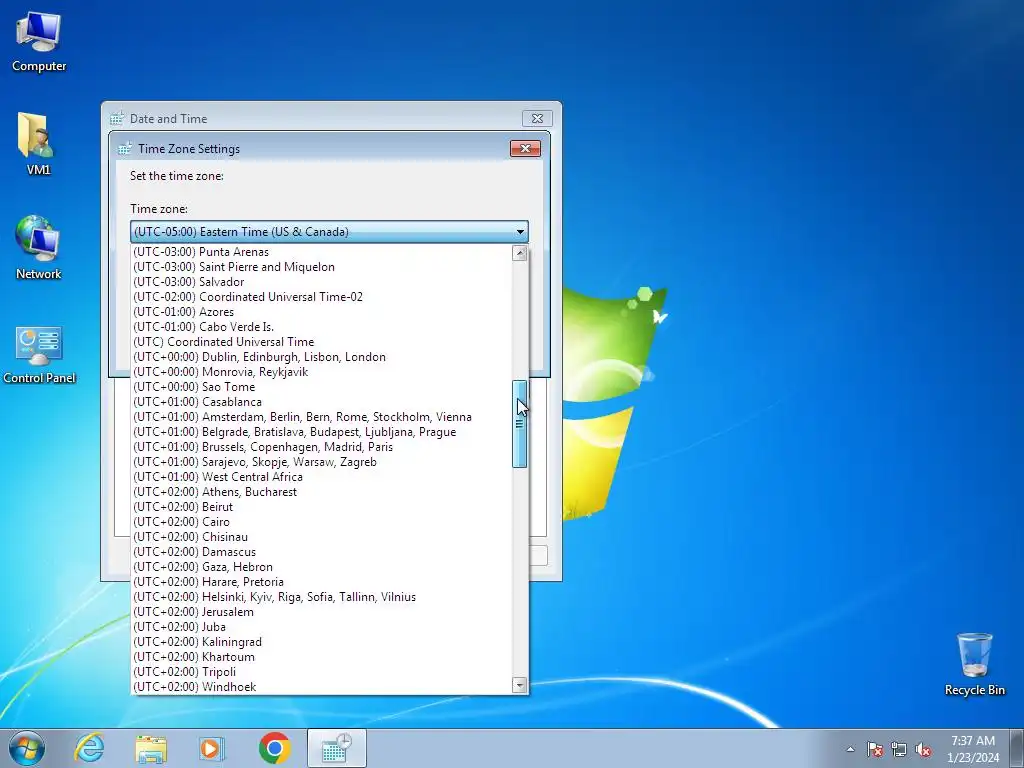The height and width of the screenshot is (768, 1024).
Task: Select (UTC-01:00) Azores
Action: click(322, 312)
